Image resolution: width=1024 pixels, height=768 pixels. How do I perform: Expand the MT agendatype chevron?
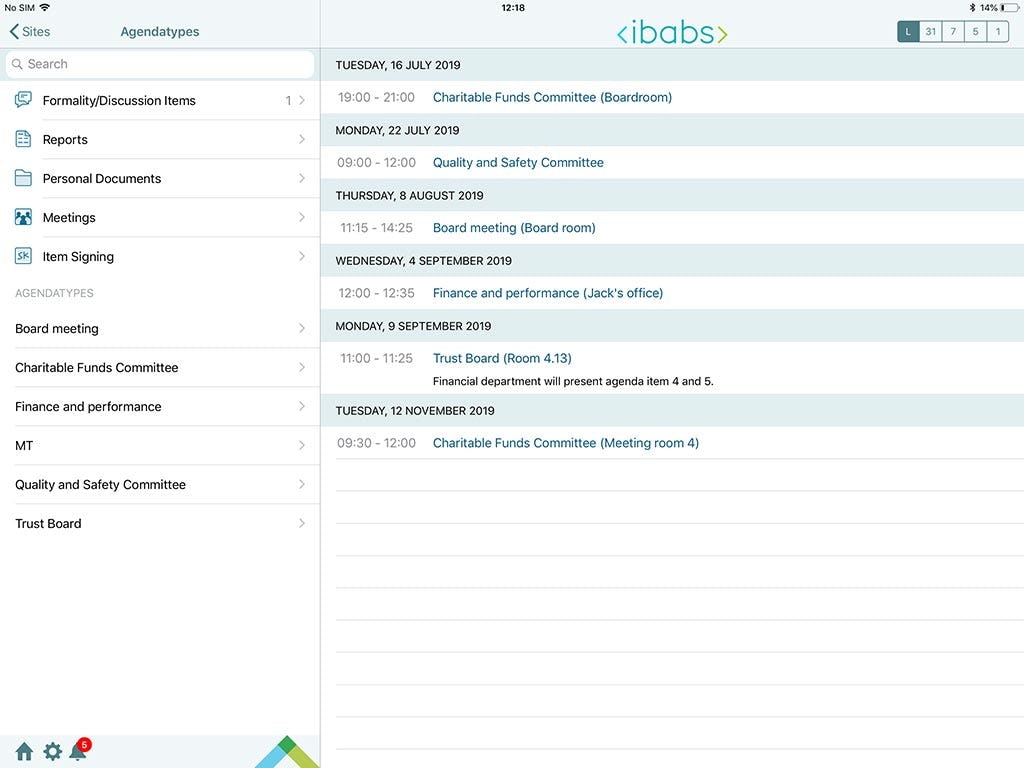coord(302,445)
